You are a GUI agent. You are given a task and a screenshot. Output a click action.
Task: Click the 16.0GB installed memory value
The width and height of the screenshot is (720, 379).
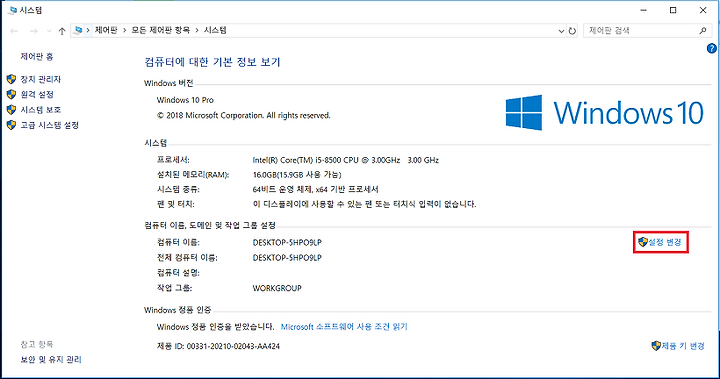tap(297, 175)
